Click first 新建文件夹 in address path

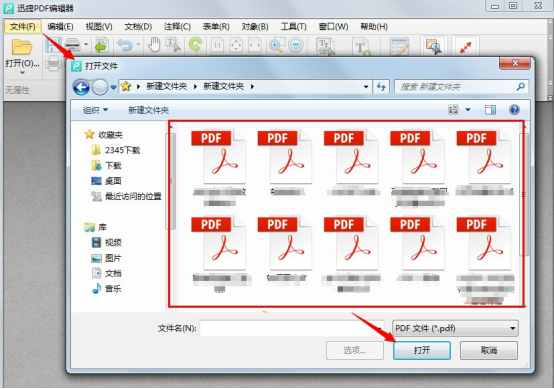(x=166, y=87)
